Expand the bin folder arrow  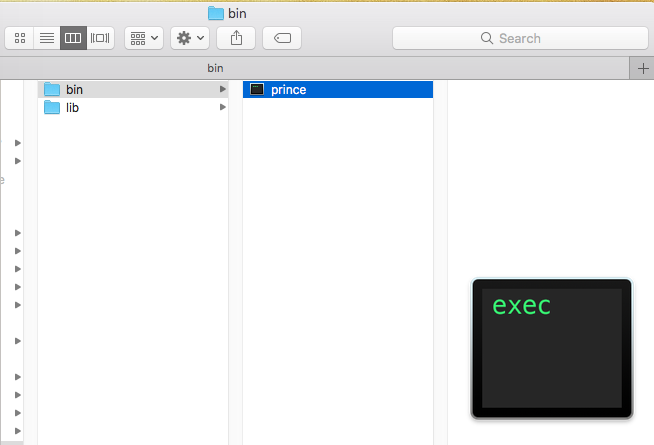pyautogui.click(x=222, y=90)
